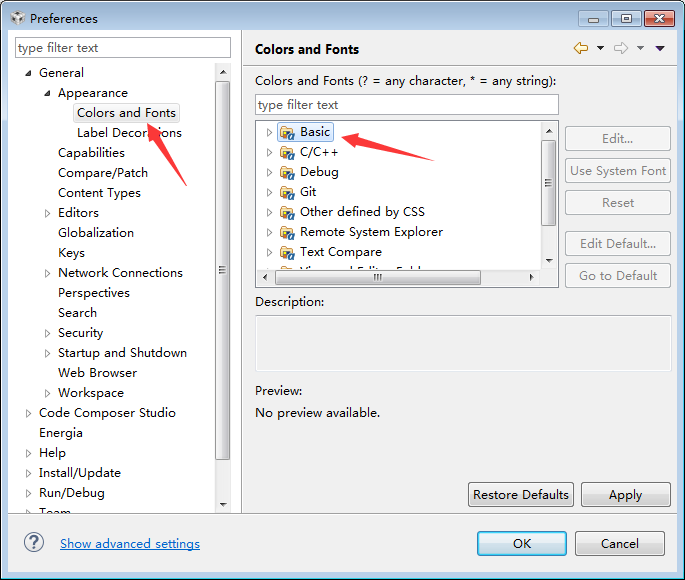685x580 pixels.
Task: Open the Show advanced settings link
Action: click(x=130, y=544)
